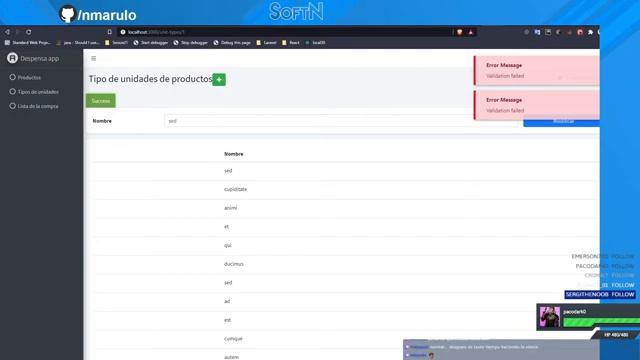This screenshot has width=640, height=360.
Task: Click the green Success button
Action: click(x=101, y=101)
